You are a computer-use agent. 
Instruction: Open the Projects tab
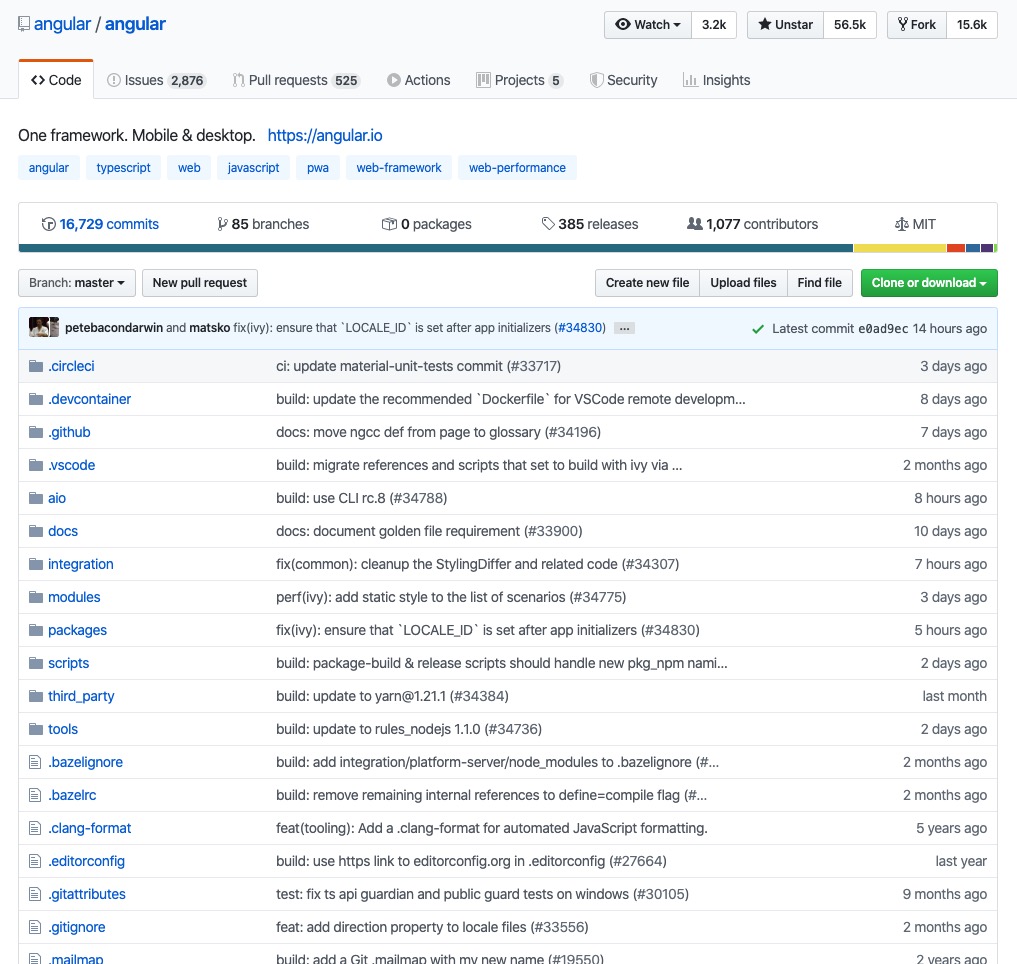tap(519, 80)
